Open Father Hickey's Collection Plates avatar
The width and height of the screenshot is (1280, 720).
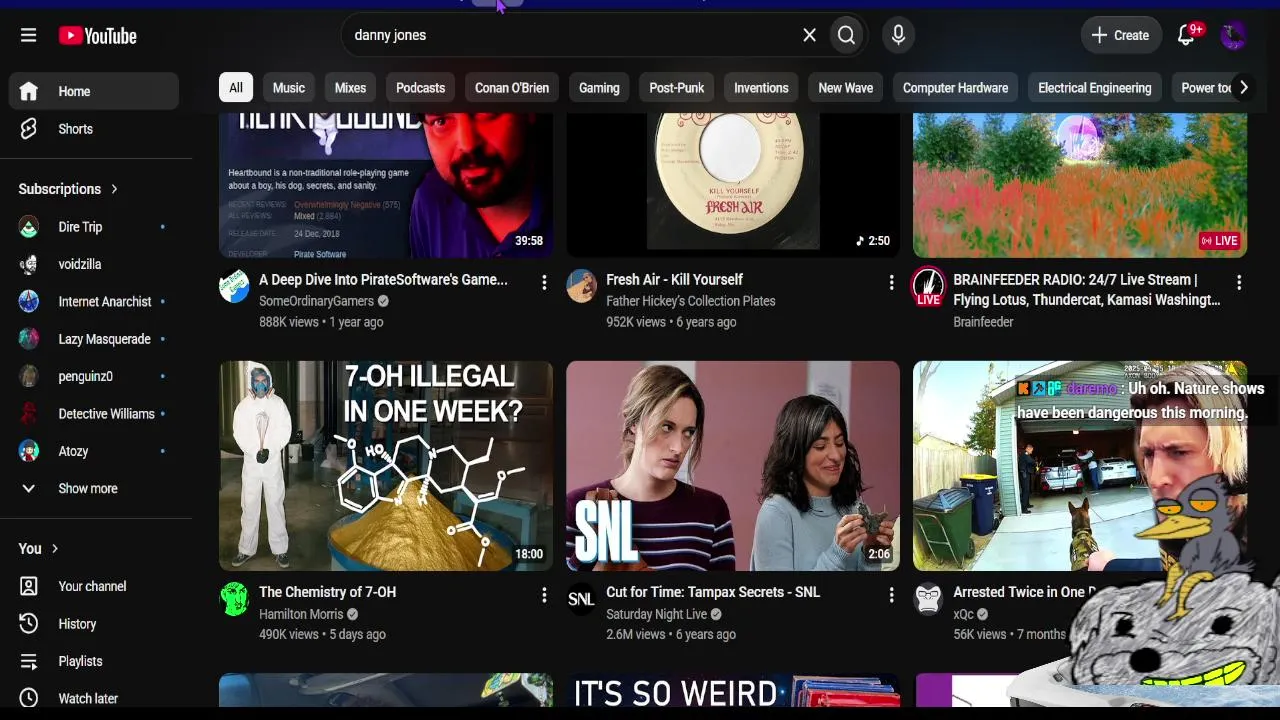tap(581, 286)
